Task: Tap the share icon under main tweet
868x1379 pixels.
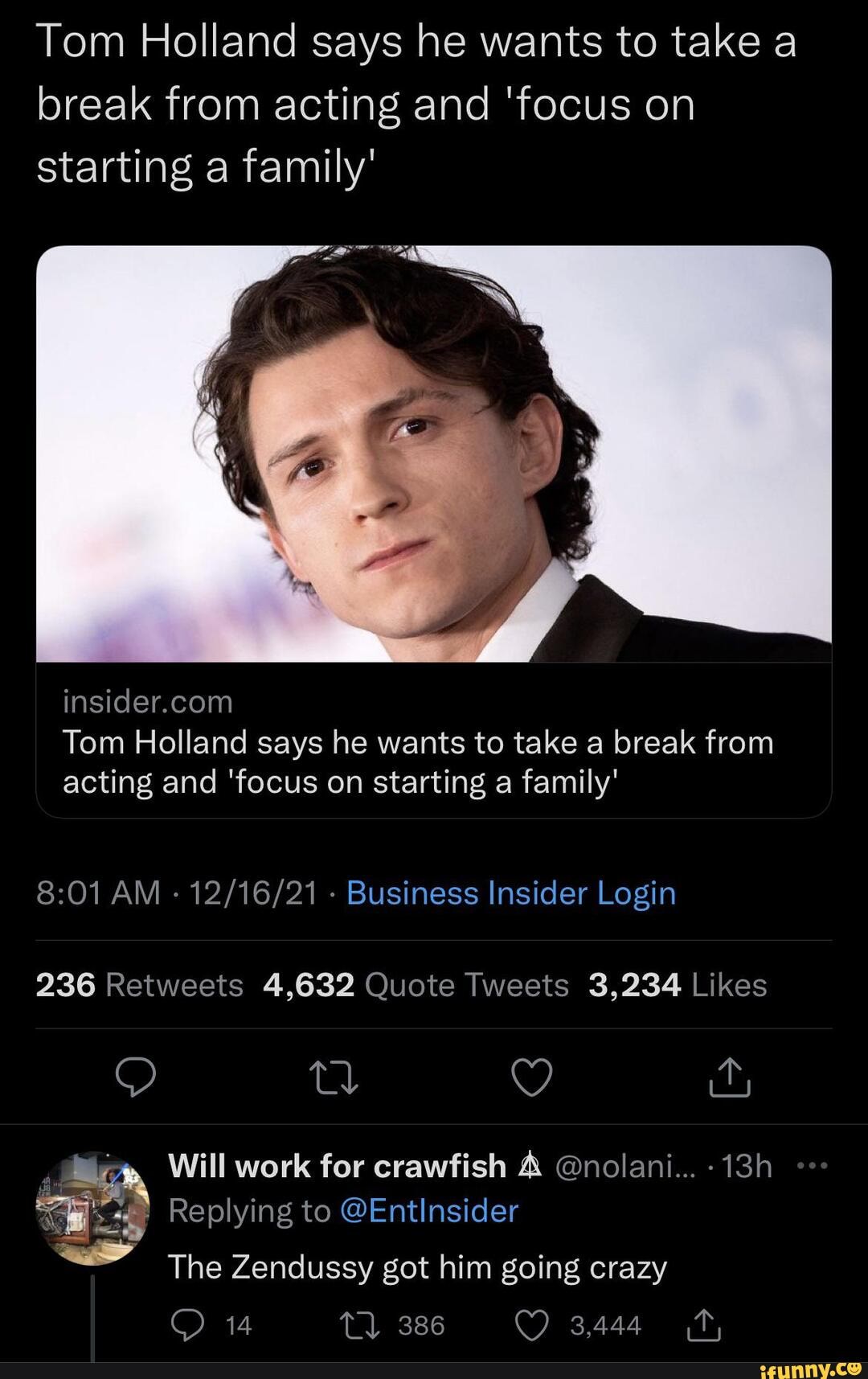Action: 730,1077
